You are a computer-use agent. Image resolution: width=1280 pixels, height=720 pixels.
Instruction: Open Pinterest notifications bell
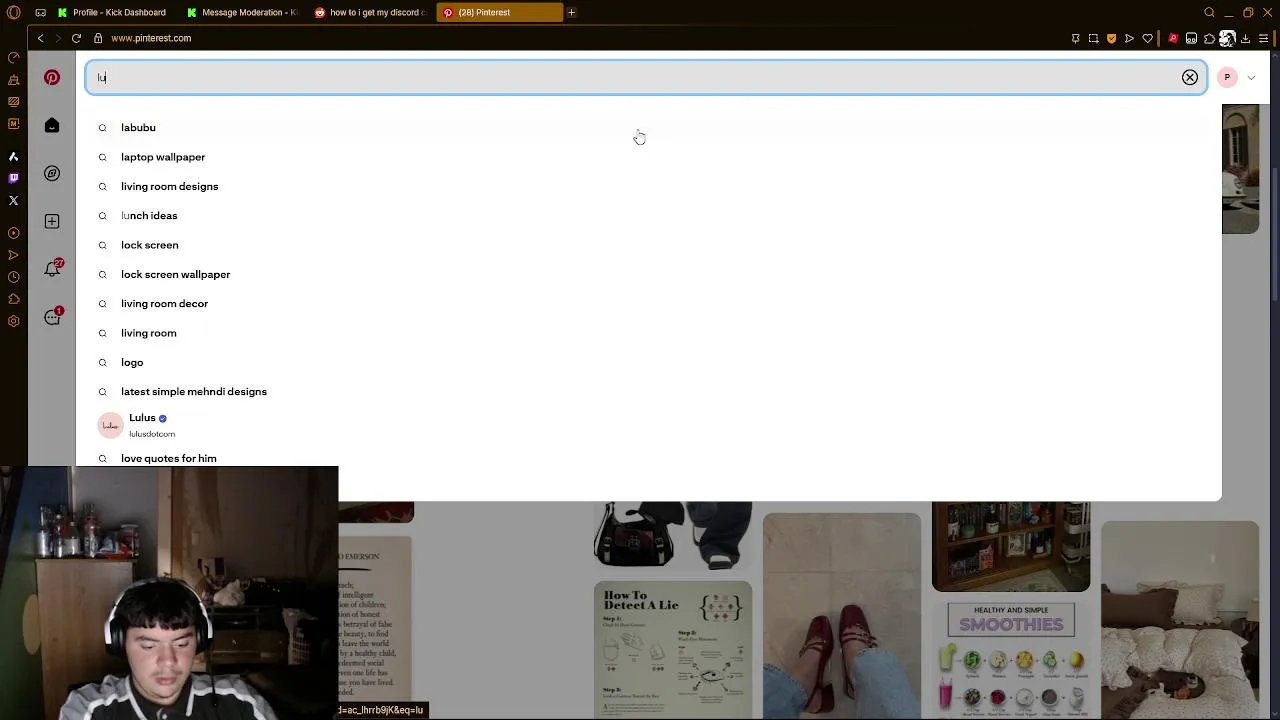tap(52, 269)
